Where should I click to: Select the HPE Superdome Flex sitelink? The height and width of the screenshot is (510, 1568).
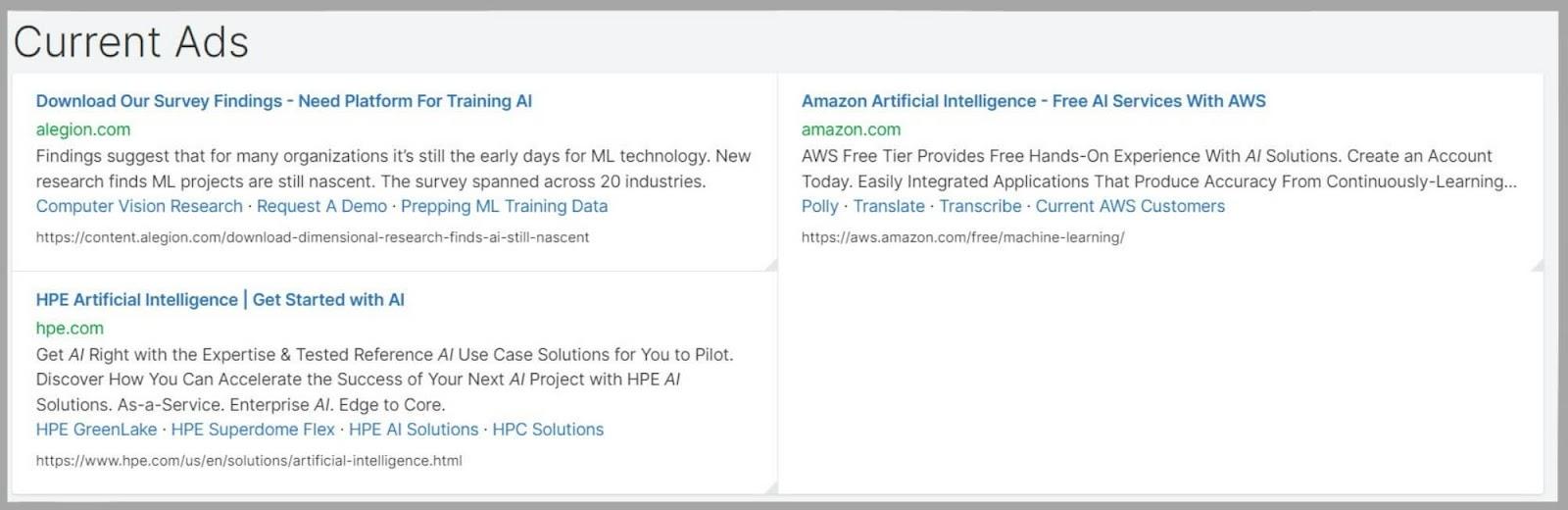(253, 430)
